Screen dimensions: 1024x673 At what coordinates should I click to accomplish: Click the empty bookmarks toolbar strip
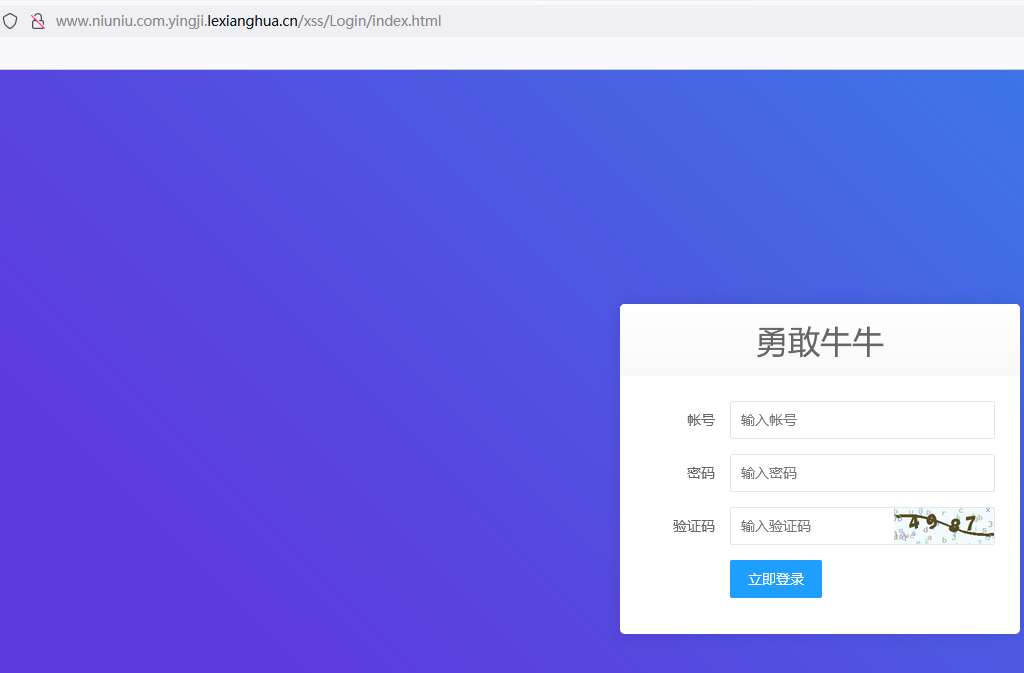pos(500,53)
